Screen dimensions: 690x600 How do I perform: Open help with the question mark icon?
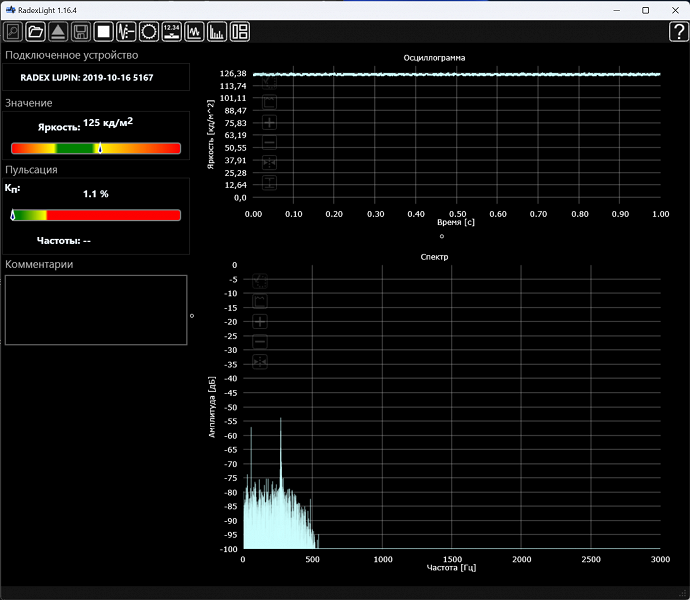[677, 31]
